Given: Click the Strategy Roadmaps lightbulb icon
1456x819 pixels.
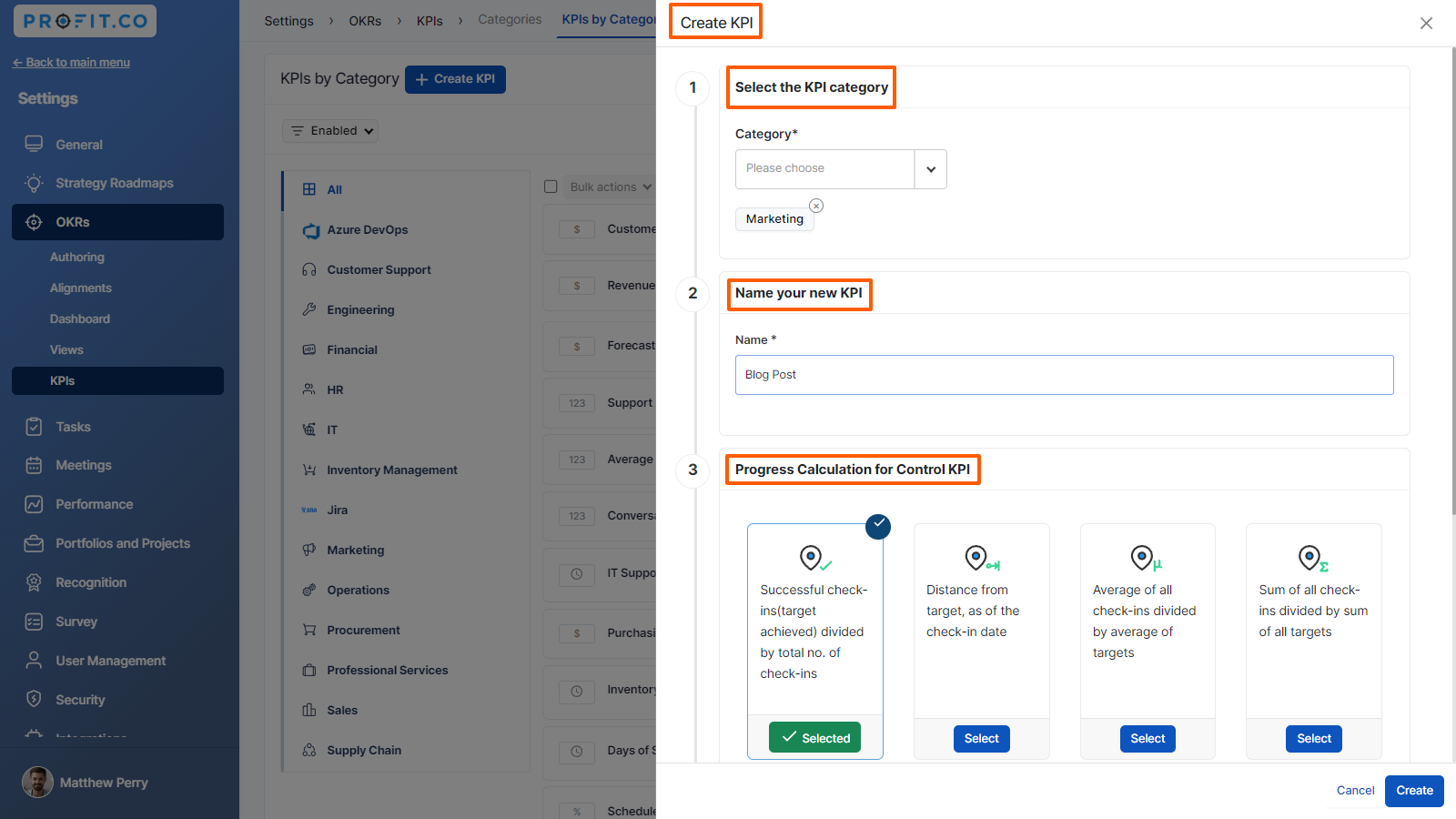Looking at the screenshot, I should point(34,183).
